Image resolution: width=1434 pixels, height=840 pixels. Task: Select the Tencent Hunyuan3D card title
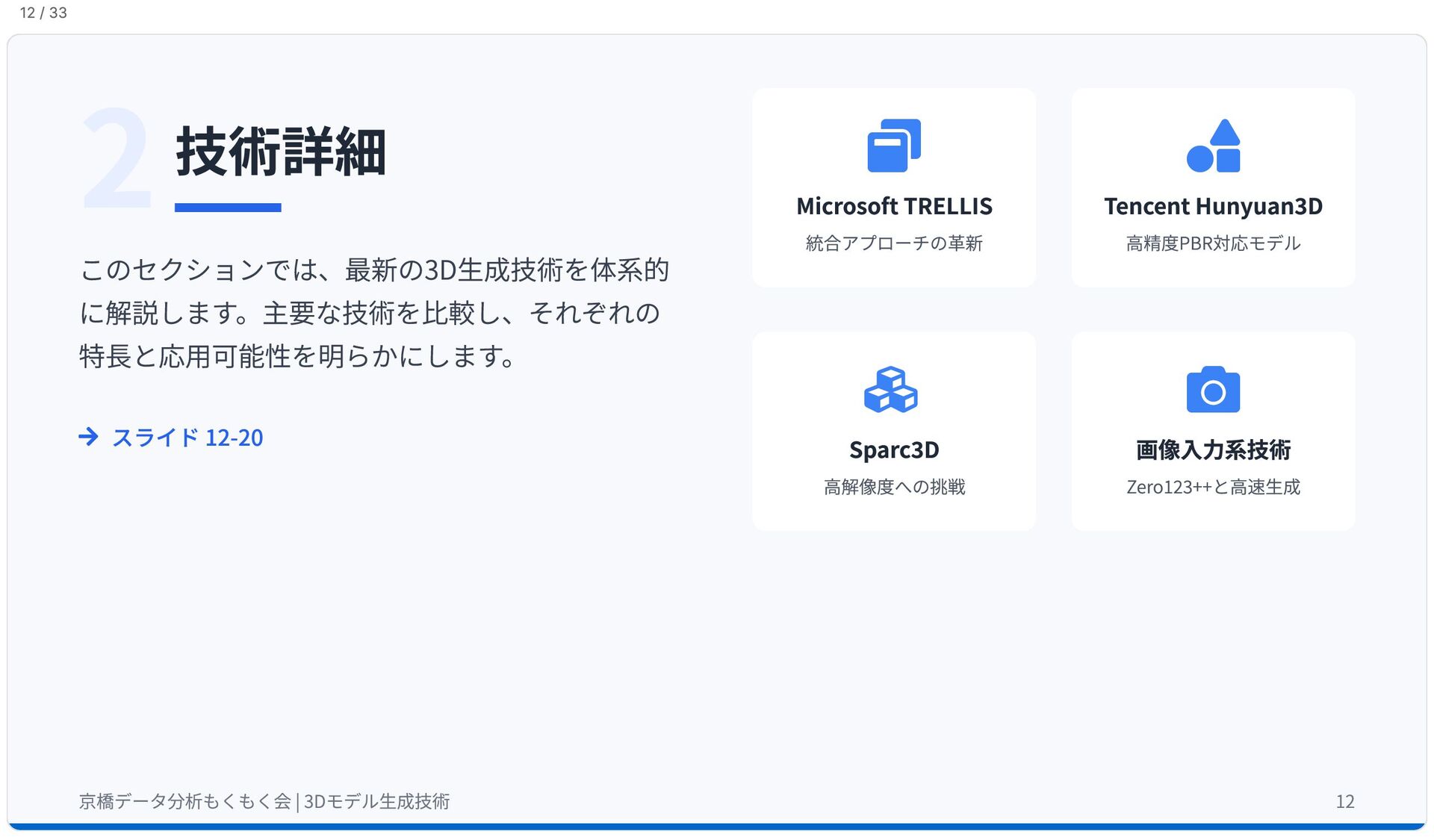coord(1213,206)
